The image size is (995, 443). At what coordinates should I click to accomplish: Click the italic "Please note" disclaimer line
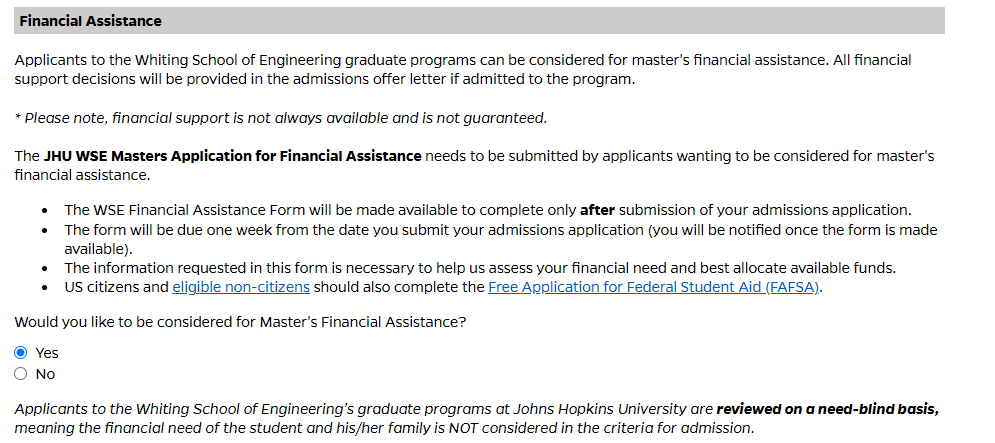281,118
